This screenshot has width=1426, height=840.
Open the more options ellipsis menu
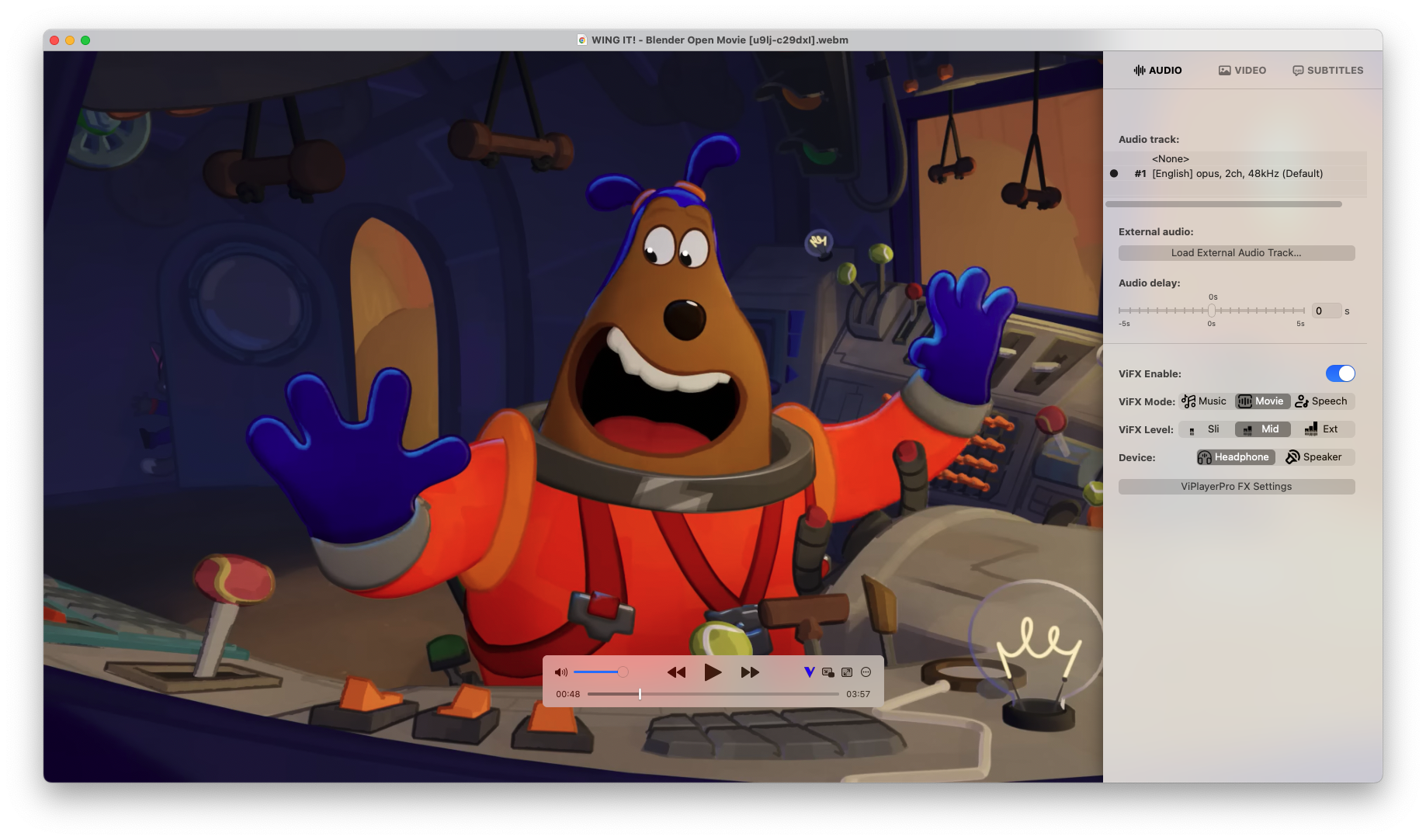click(866, 672)
